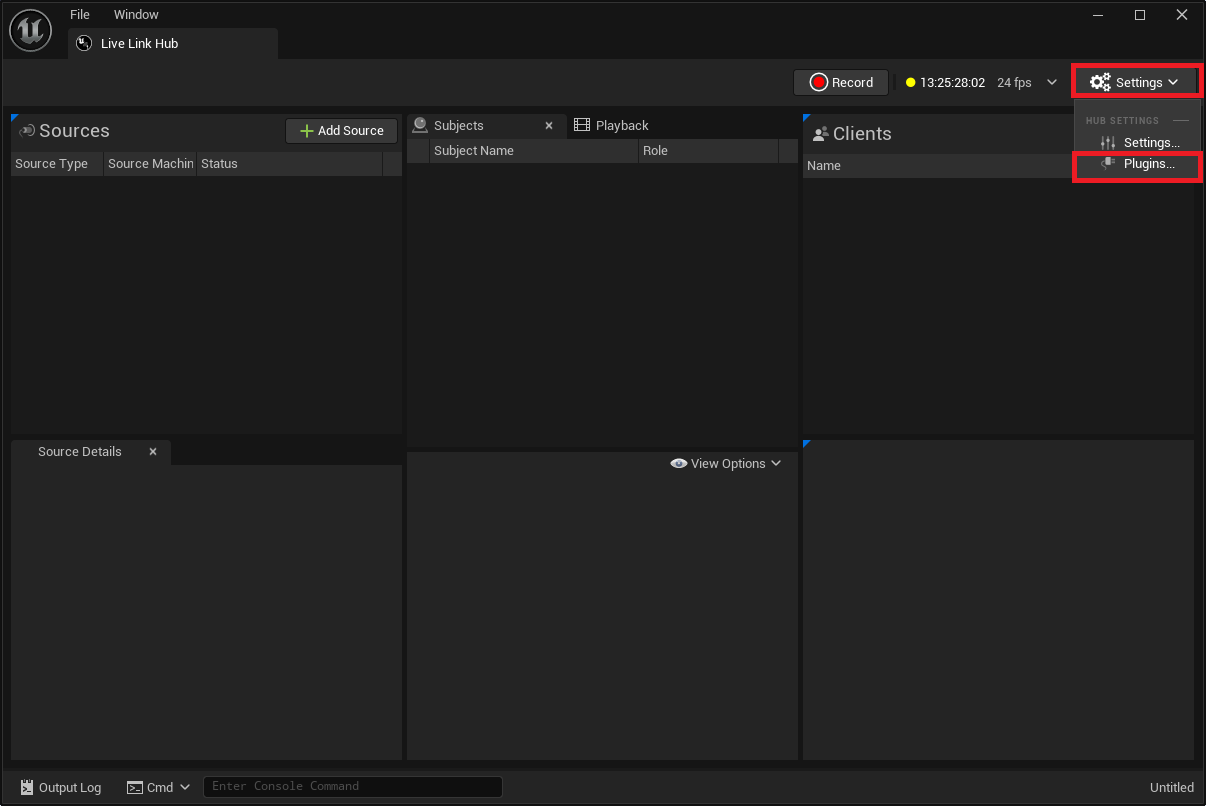Open the File menu

coord(80,15)
